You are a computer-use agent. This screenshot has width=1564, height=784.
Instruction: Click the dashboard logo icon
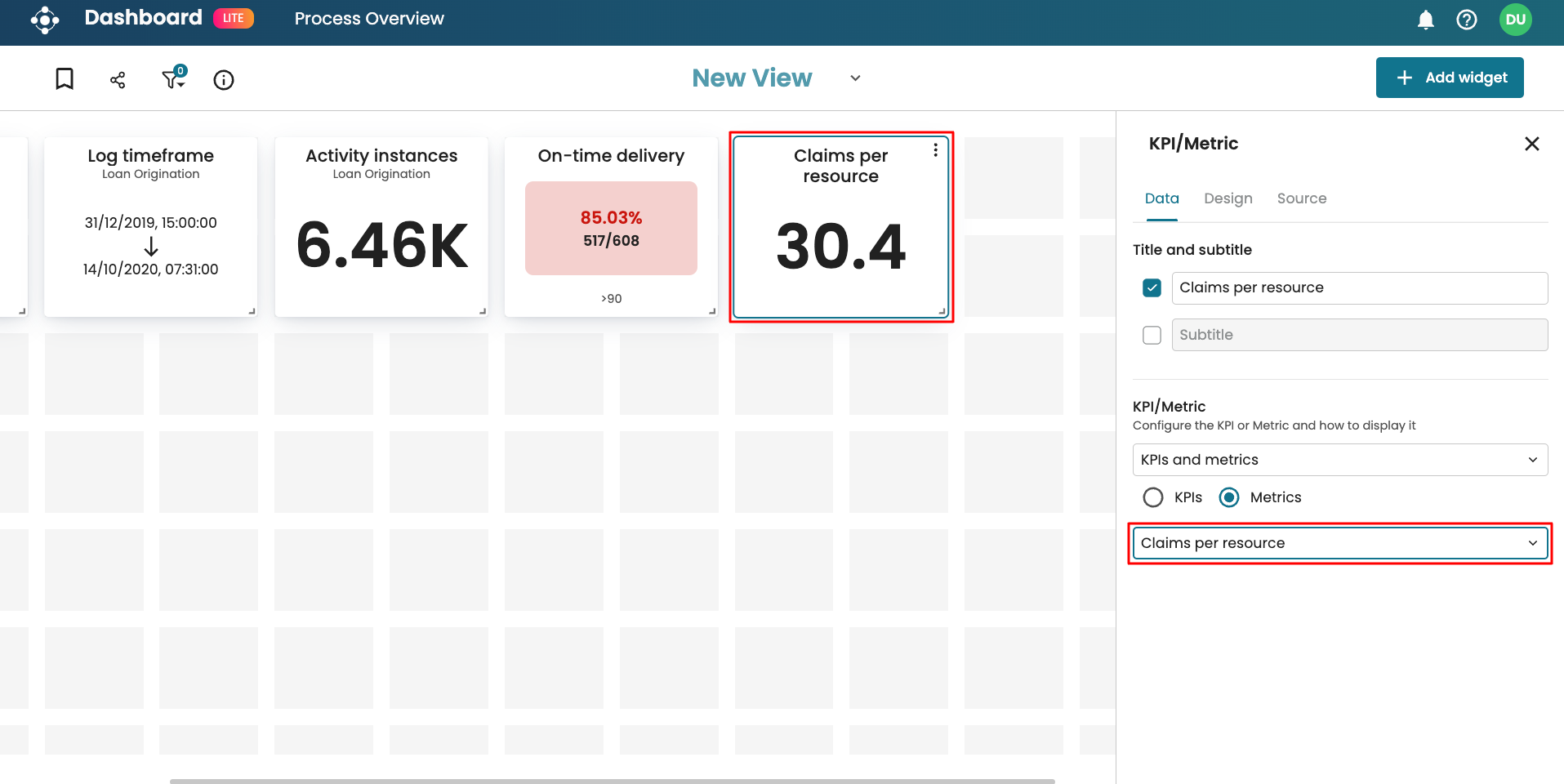pos(45,20)
